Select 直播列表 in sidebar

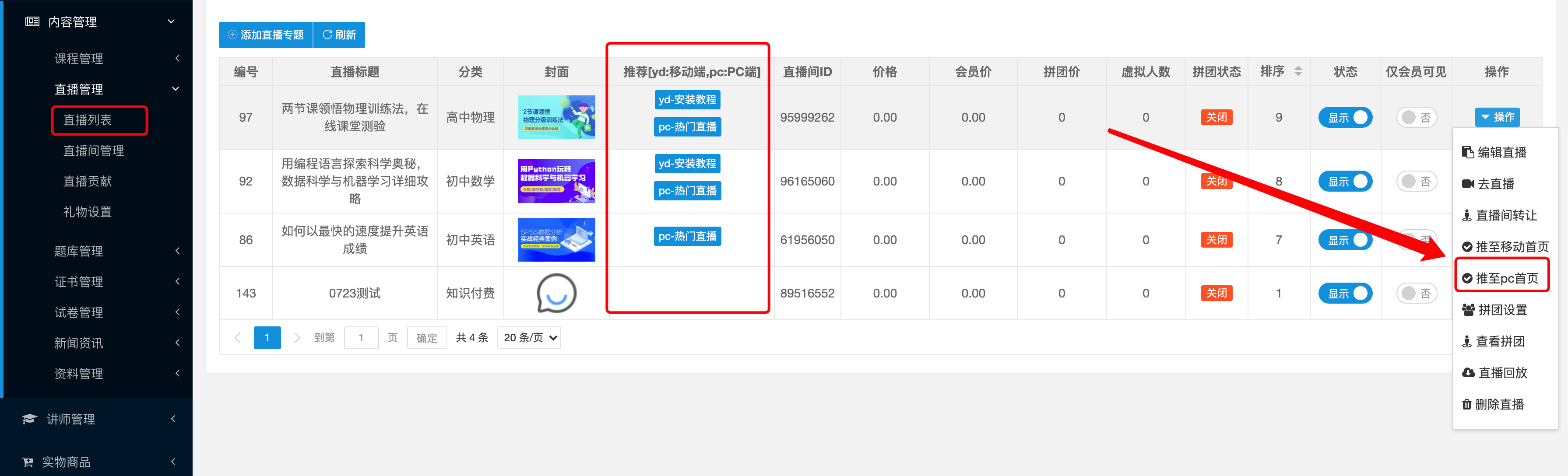[x=88, y=120]
